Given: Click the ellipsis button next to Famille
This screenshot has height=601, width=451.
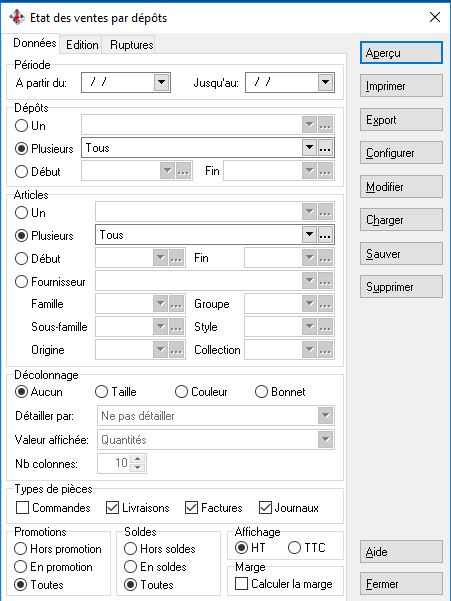Looking at the screenshot, I should pyautogui.click(x=176, y=304).
